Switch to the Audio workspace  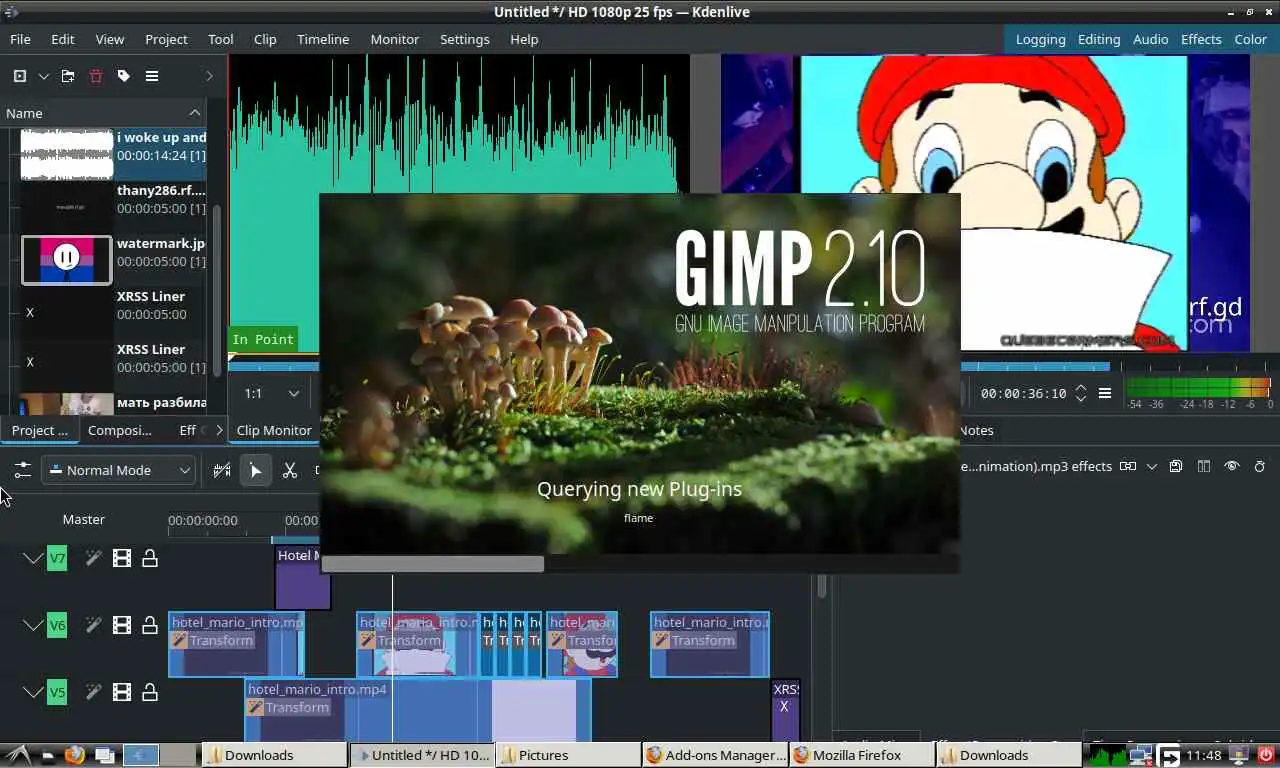click(1150, 39)
